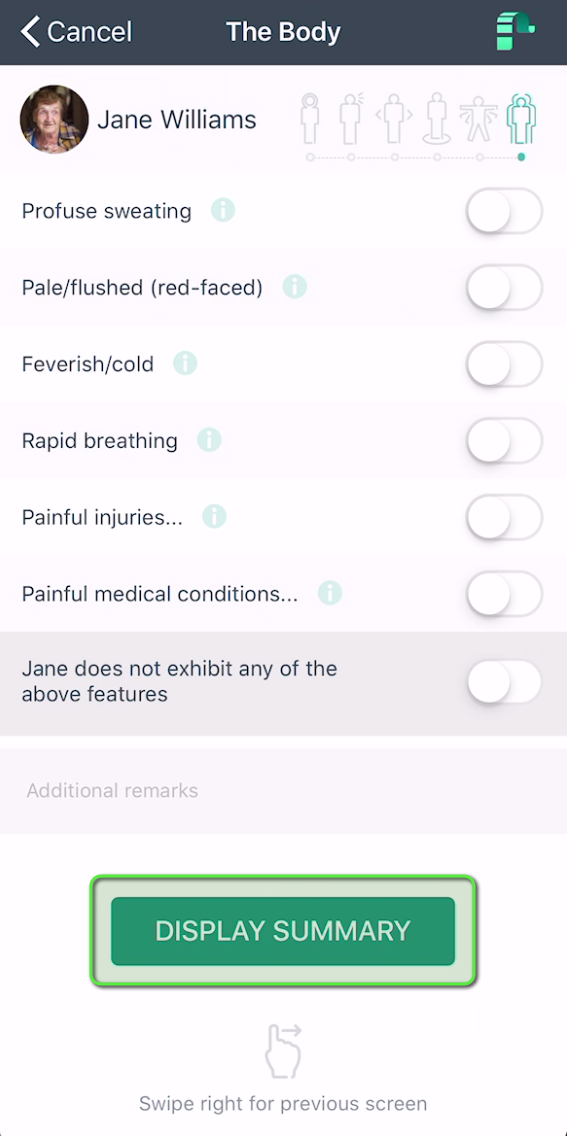Viewport: 567px width, 1136px height.
Task: Select the first body figure step icon
Action: tap(310, 118)
